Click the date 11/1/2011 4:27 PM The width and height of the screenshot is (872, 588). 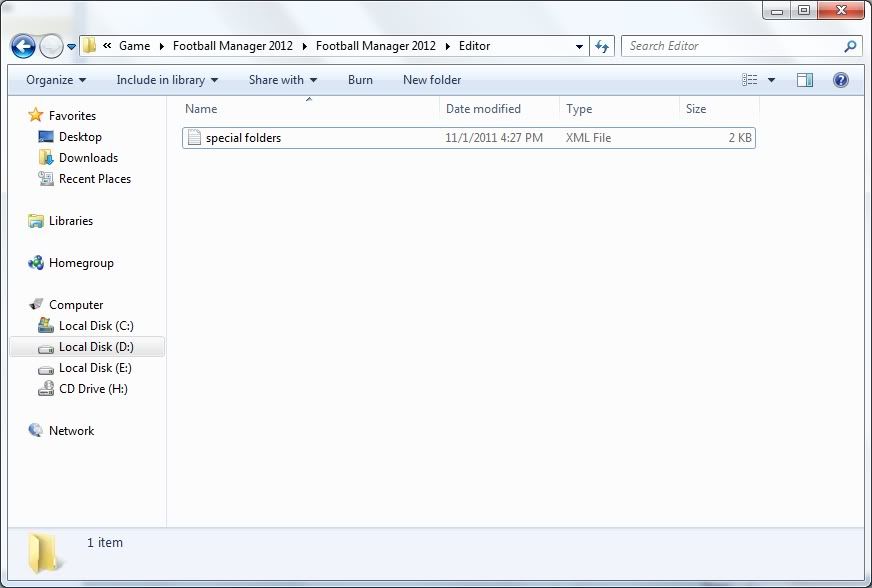coord(494,138)
